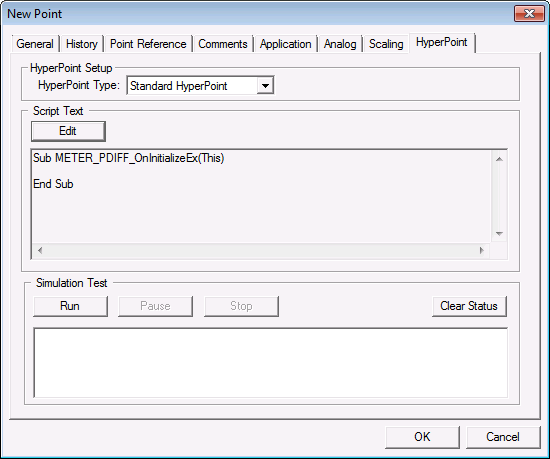The height and width of the screenshot is (459, 550).
Task: Select the HyperPoint tab
Action: pyautogui.click(x=441, y=42)
